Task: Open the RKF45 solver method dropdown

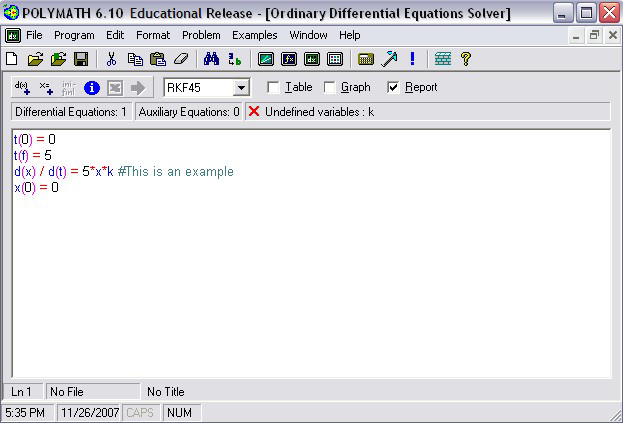Action: (240, 88)
